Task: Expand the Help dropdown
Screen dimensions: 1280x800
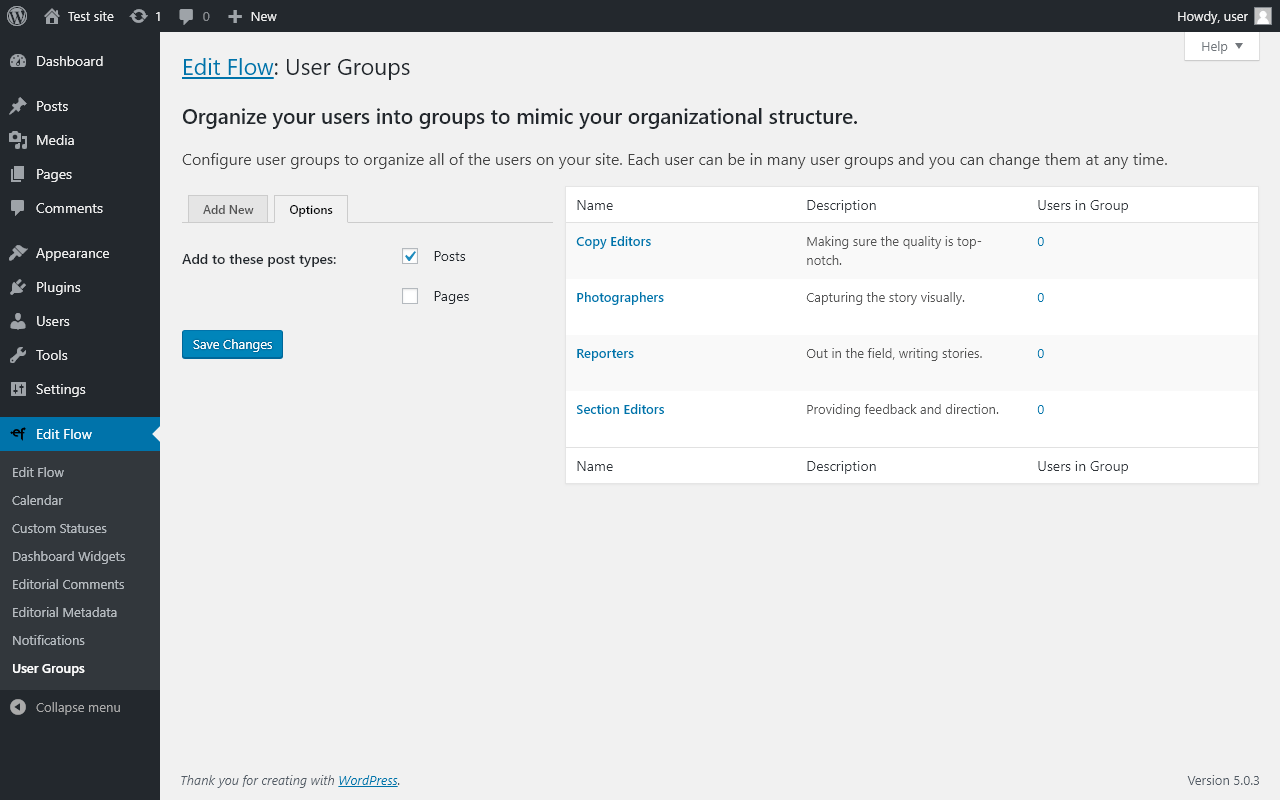Action: tap(1222, 46)
